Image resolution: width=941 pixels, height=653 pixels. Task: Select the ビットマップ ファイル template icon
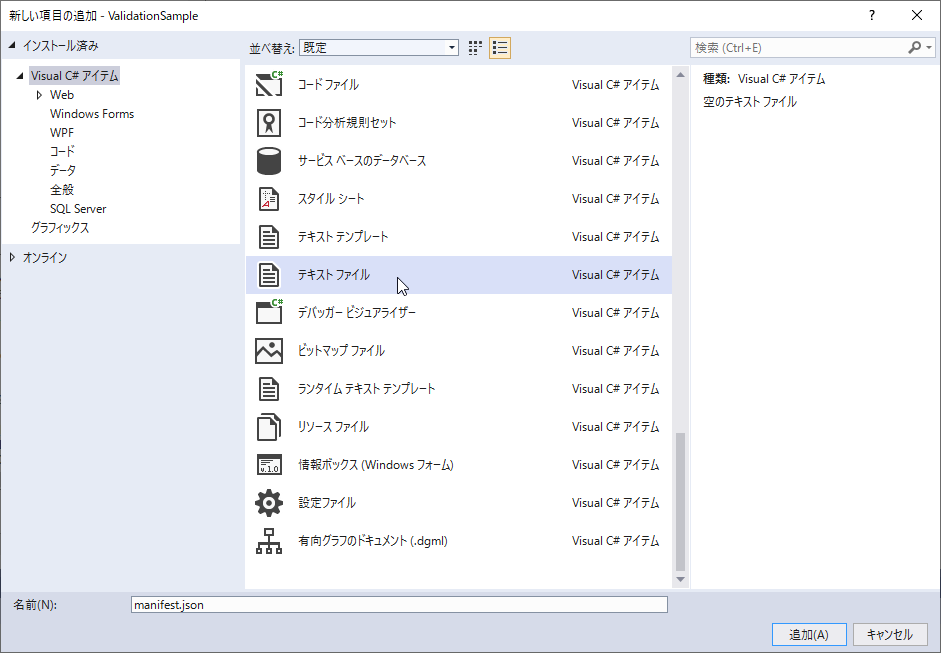269,350
